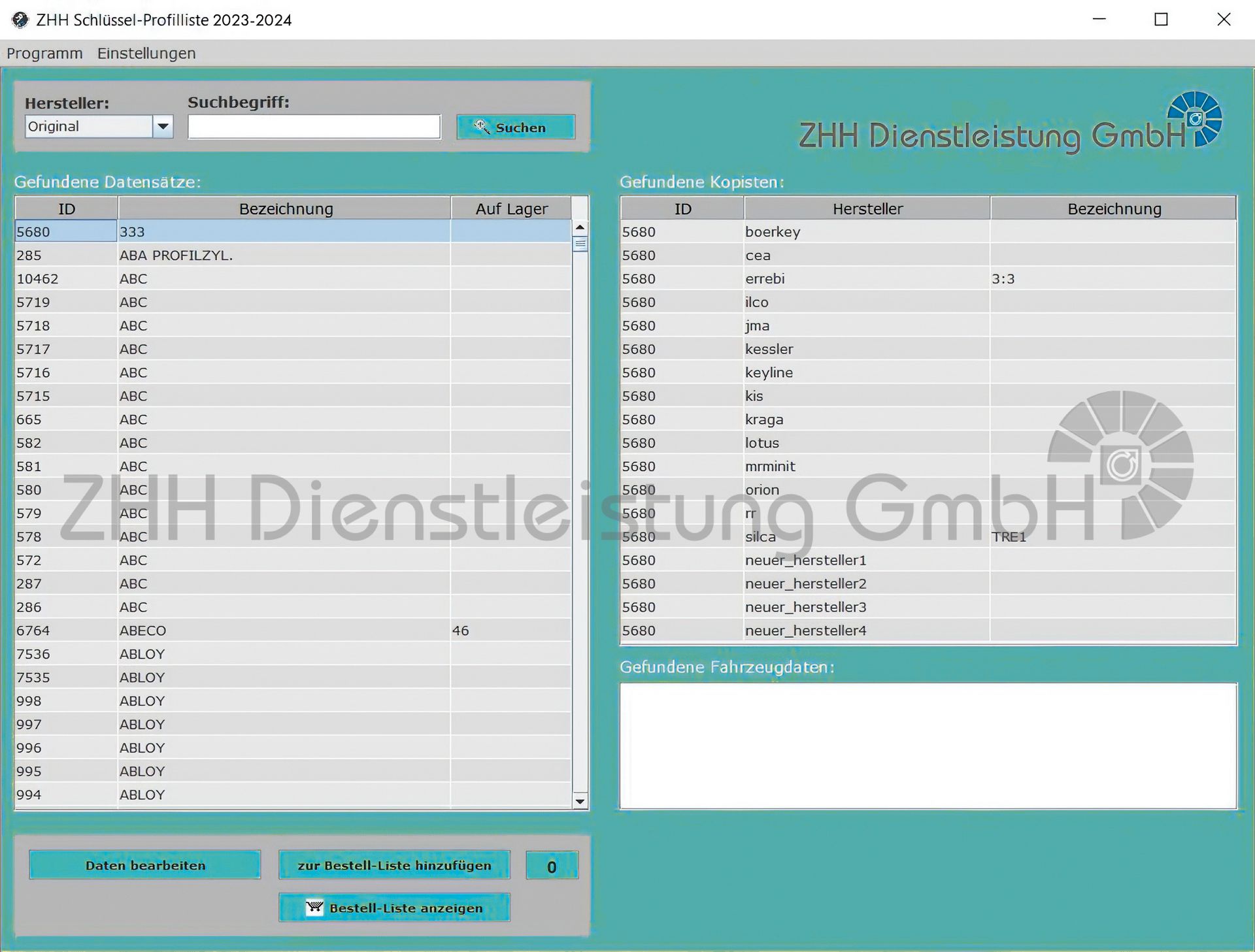The image size is (1255, 952).
Task: Select ABC row with ID 572
Action: (x=293, y=561)
